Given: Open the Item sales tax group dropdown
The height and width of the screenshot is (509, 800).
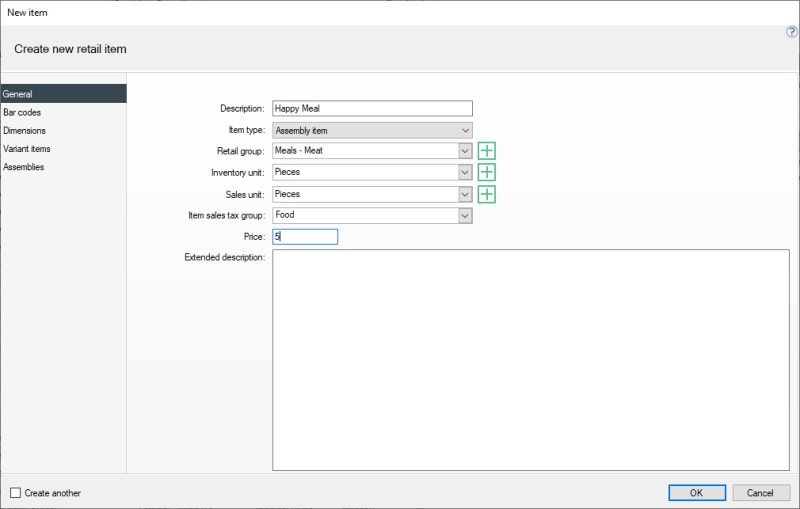Looking at the screenshot, I should tap(465, 216).
